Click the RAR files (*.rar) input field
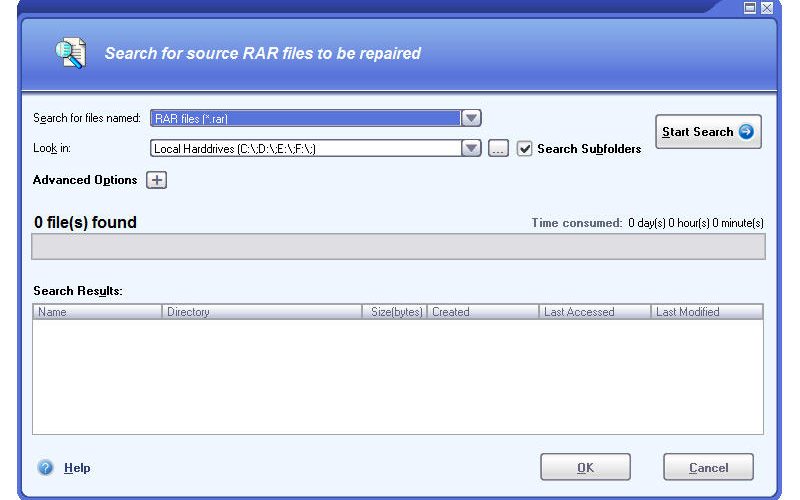The image size is (800, 500). point(305,118)
